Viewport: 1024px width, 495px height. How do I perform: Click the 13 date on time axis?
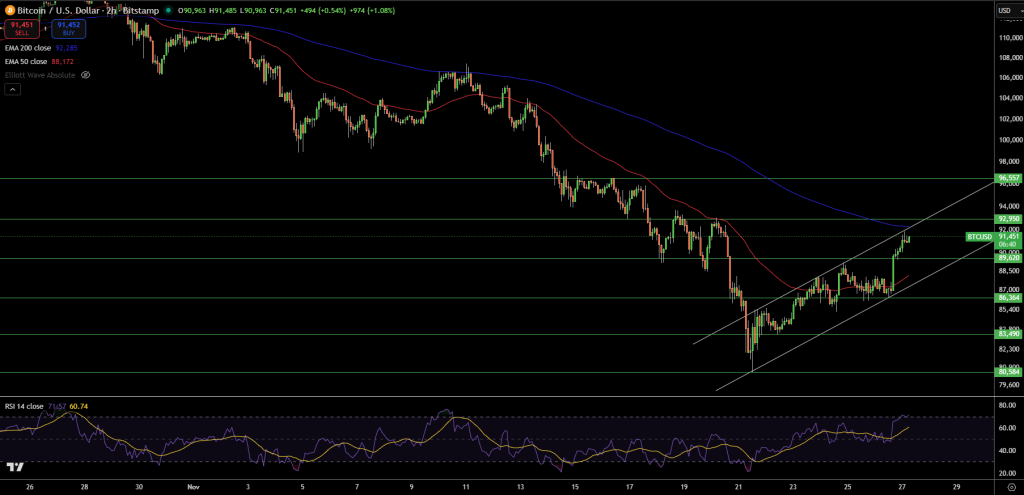tap(520, 487)
